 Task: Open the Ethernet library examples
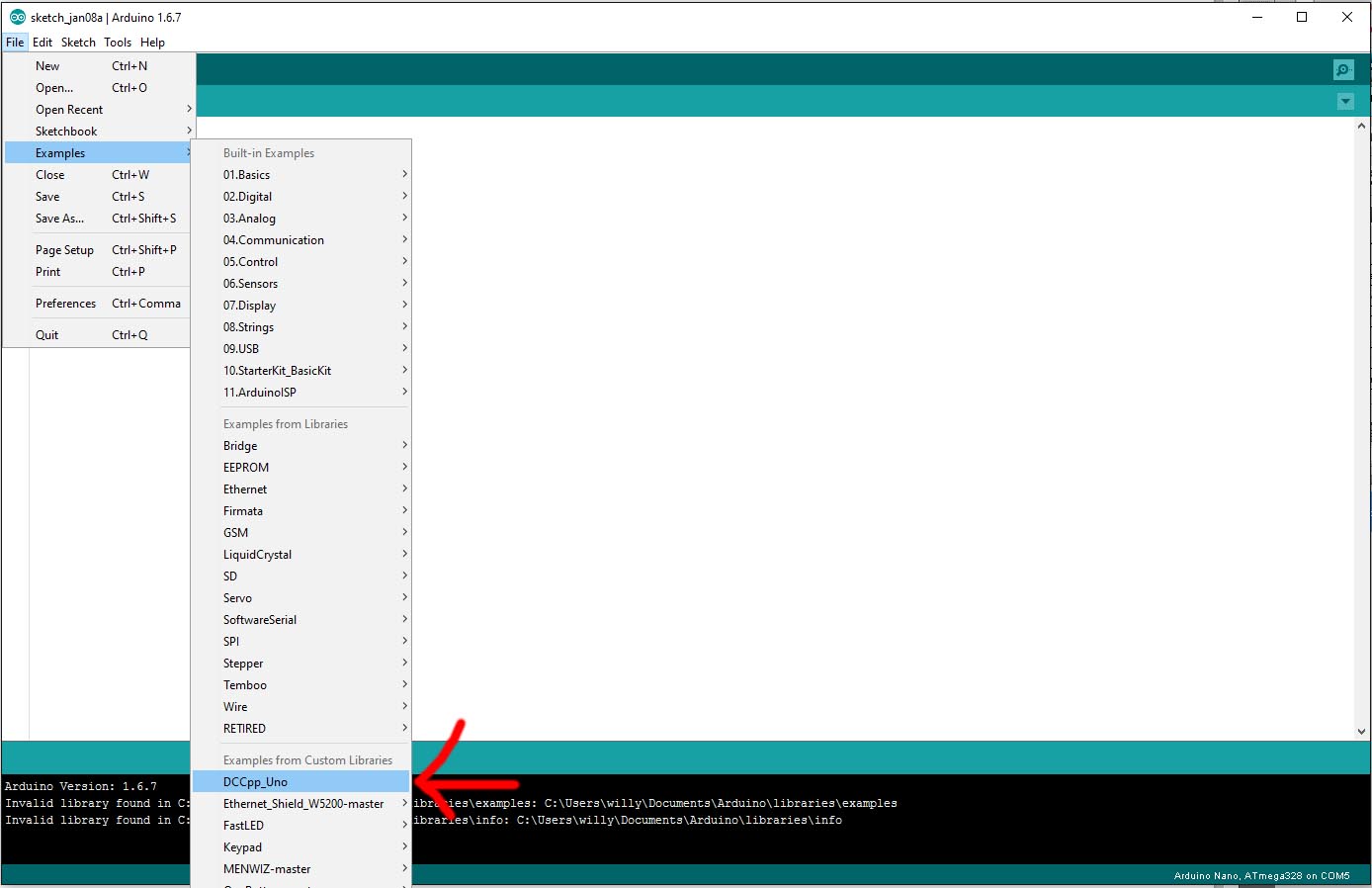(300, 489)
